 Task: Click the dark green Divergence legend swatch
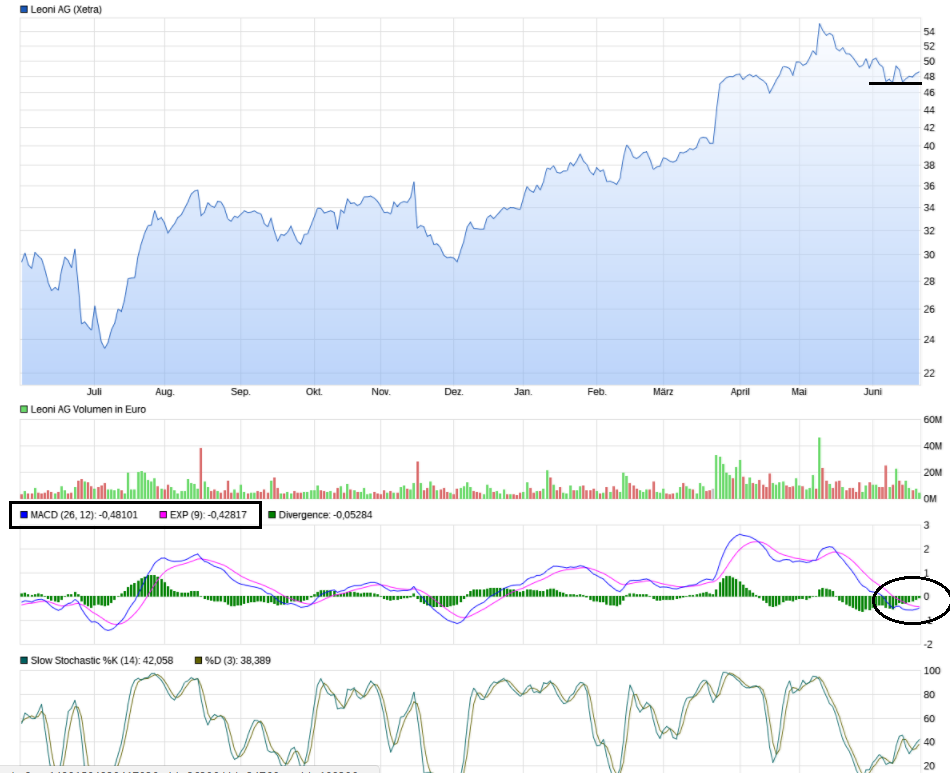(272, 515)
